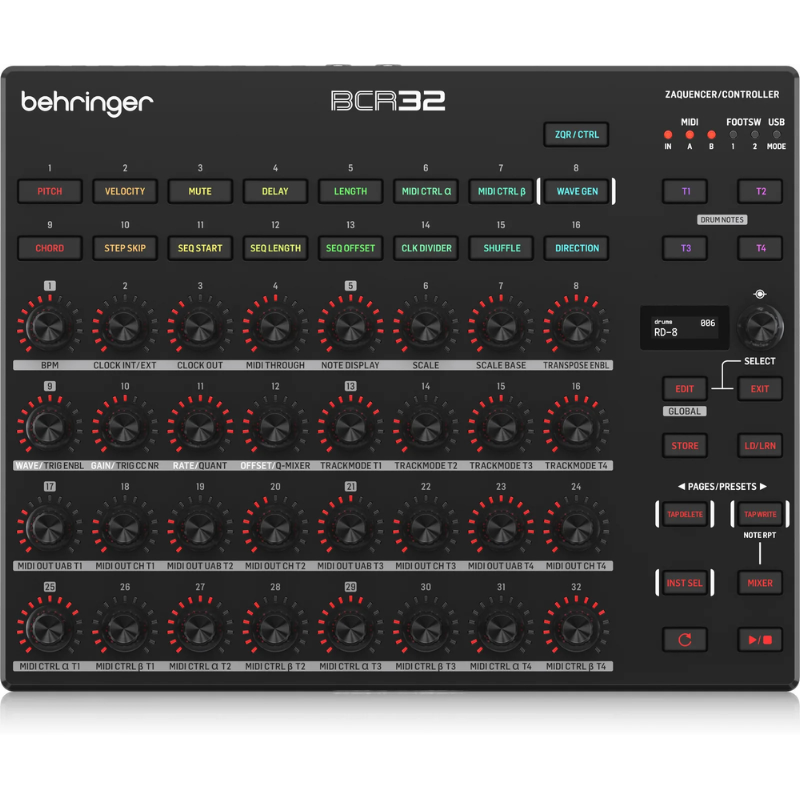Click the MIDI OUT CH T4 knob 24
Viewport: 800px width, 800px height.
pos(576,527)
